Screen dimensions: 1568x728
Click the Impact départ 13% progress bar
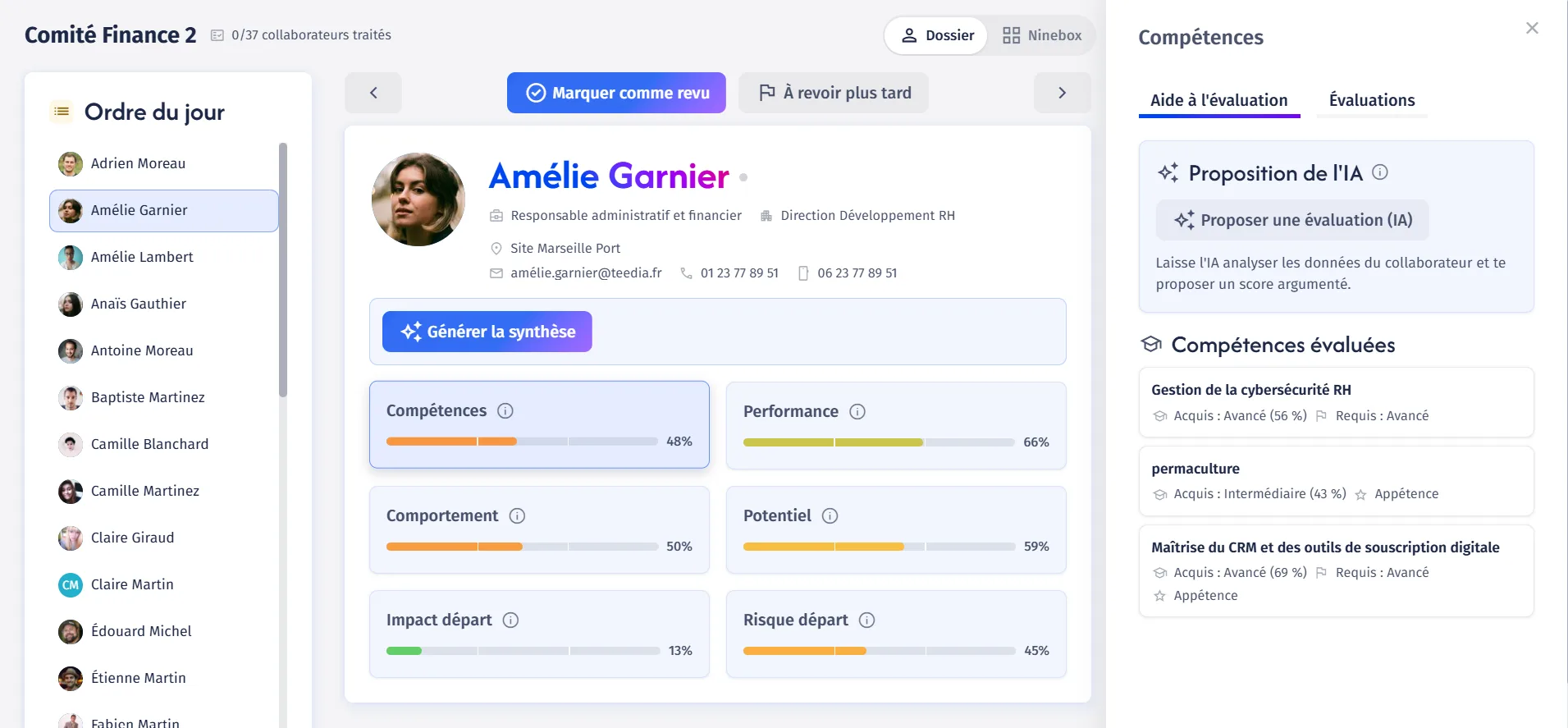click(522, 651)
